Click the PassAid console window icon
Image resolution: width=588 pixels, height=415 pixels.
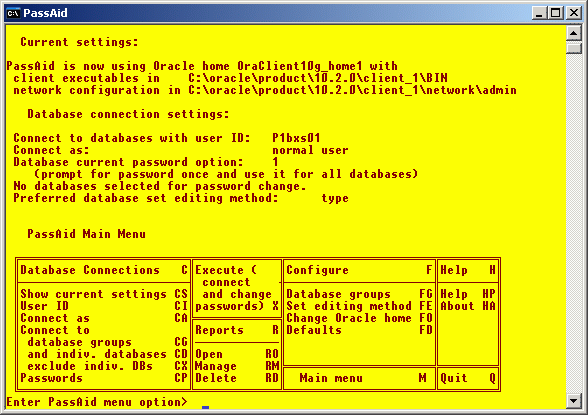pyautogui.click(x=13, y=13)
